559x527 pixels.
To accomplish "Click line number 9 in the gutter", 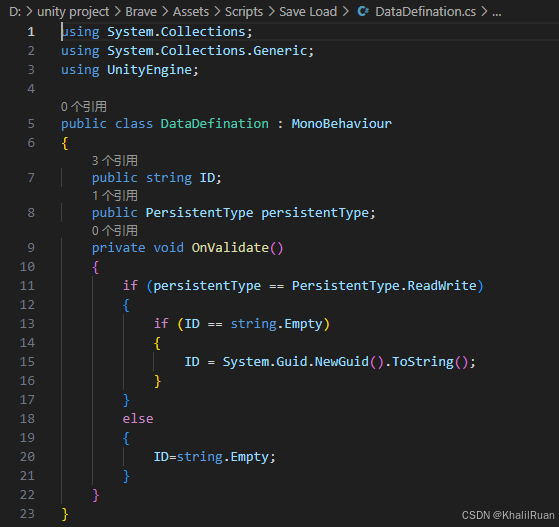I will coord(31,248).
